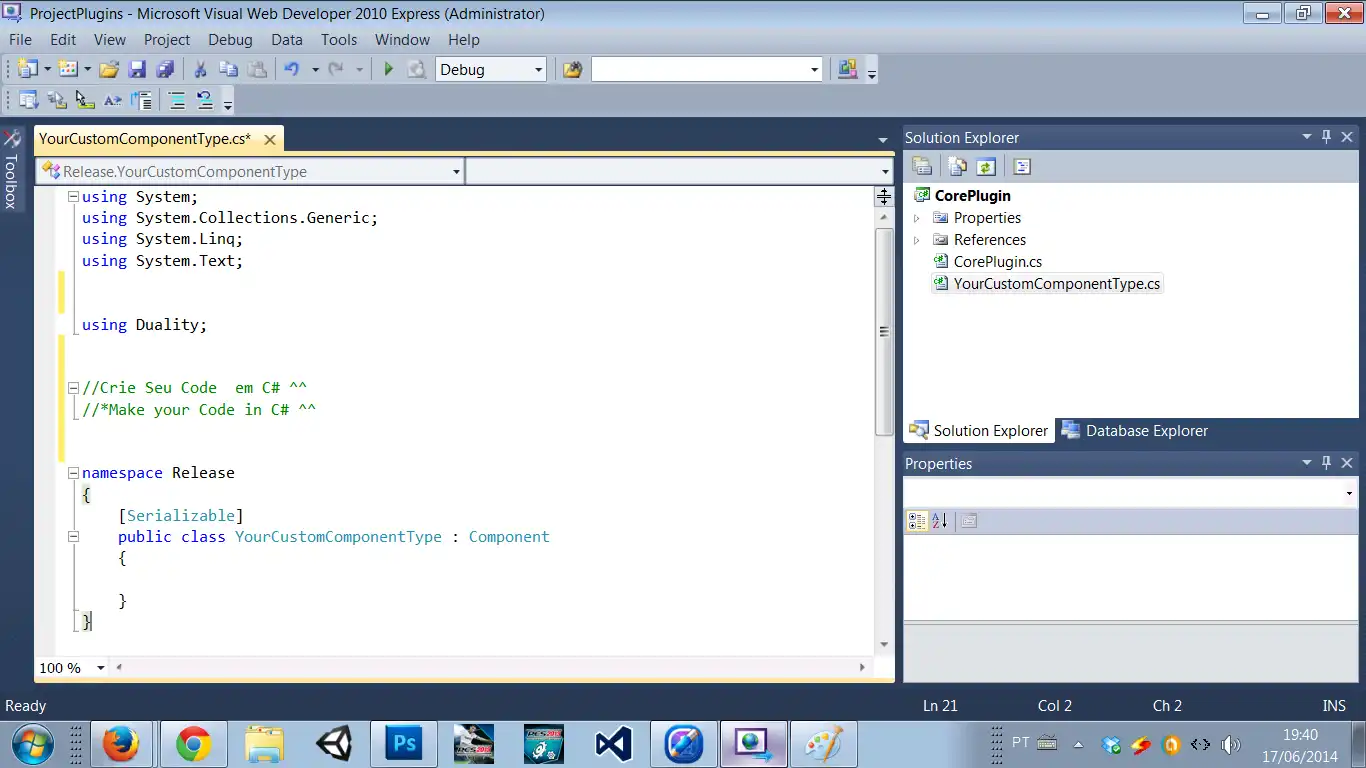
Task: Click Solution Explorer Properties icon
Action: point(922,167)
